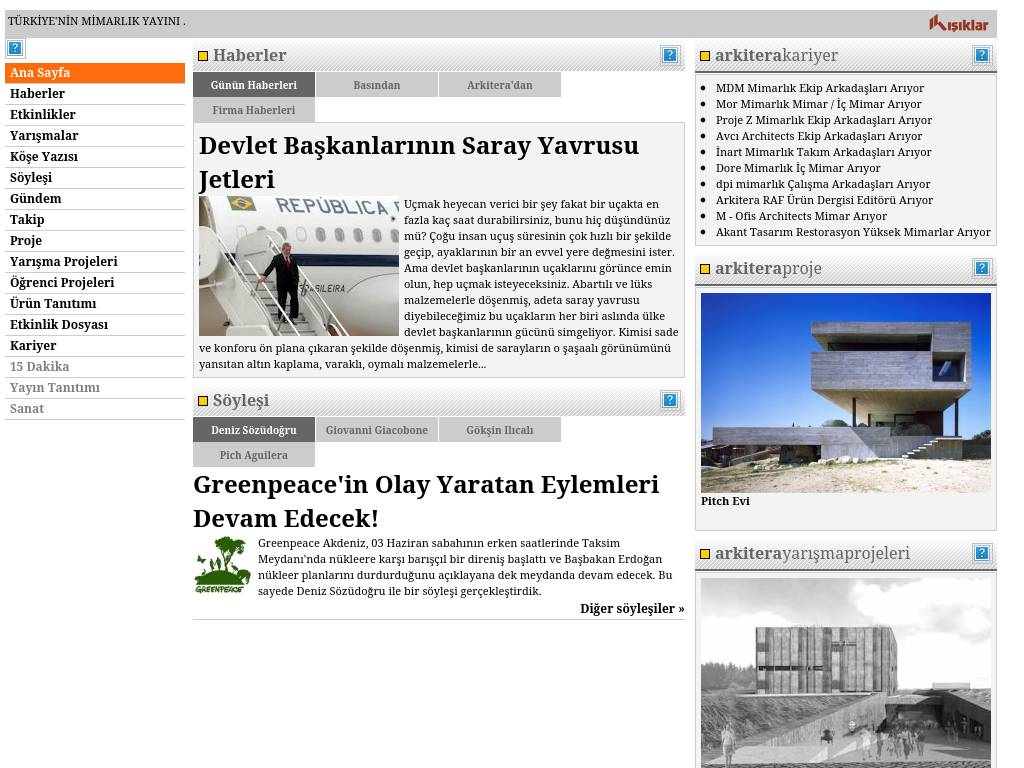Screen dimensions: 1024x768
Task: Click help icon above the sidebar menu
Action: (15, 48)
